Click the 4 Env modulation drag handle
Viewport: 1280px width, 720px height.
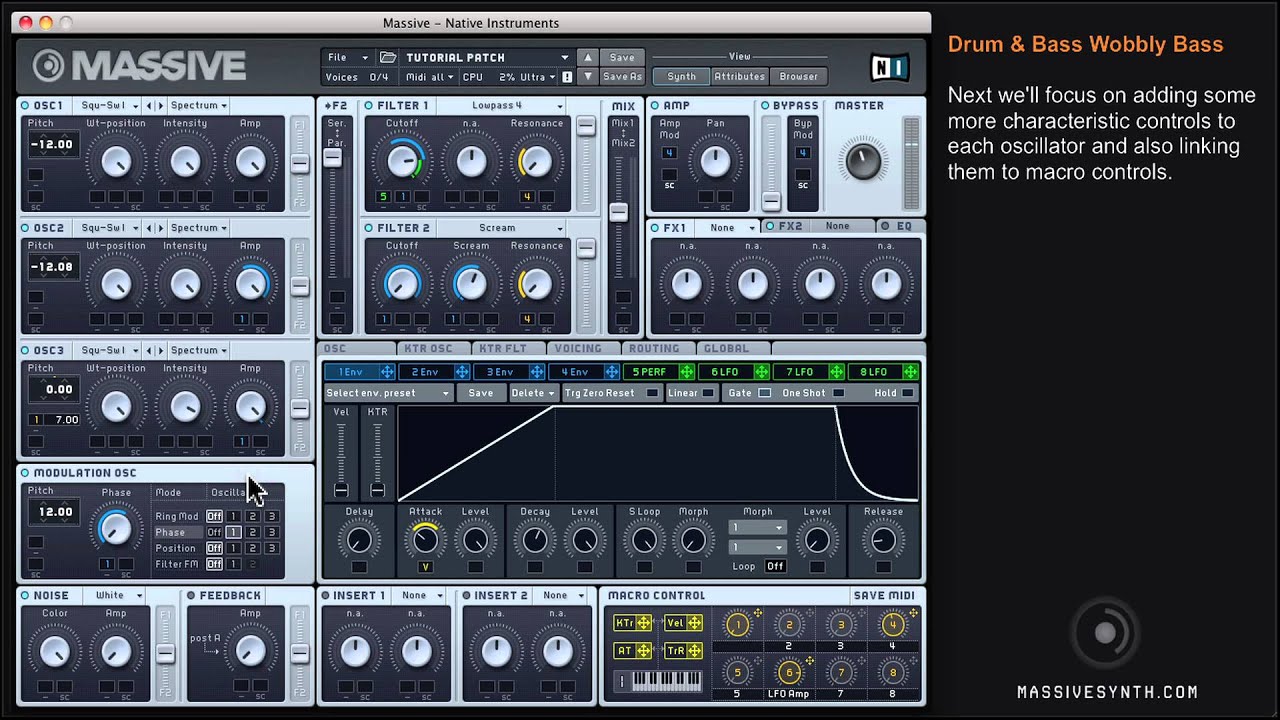[x=612, y=372]
